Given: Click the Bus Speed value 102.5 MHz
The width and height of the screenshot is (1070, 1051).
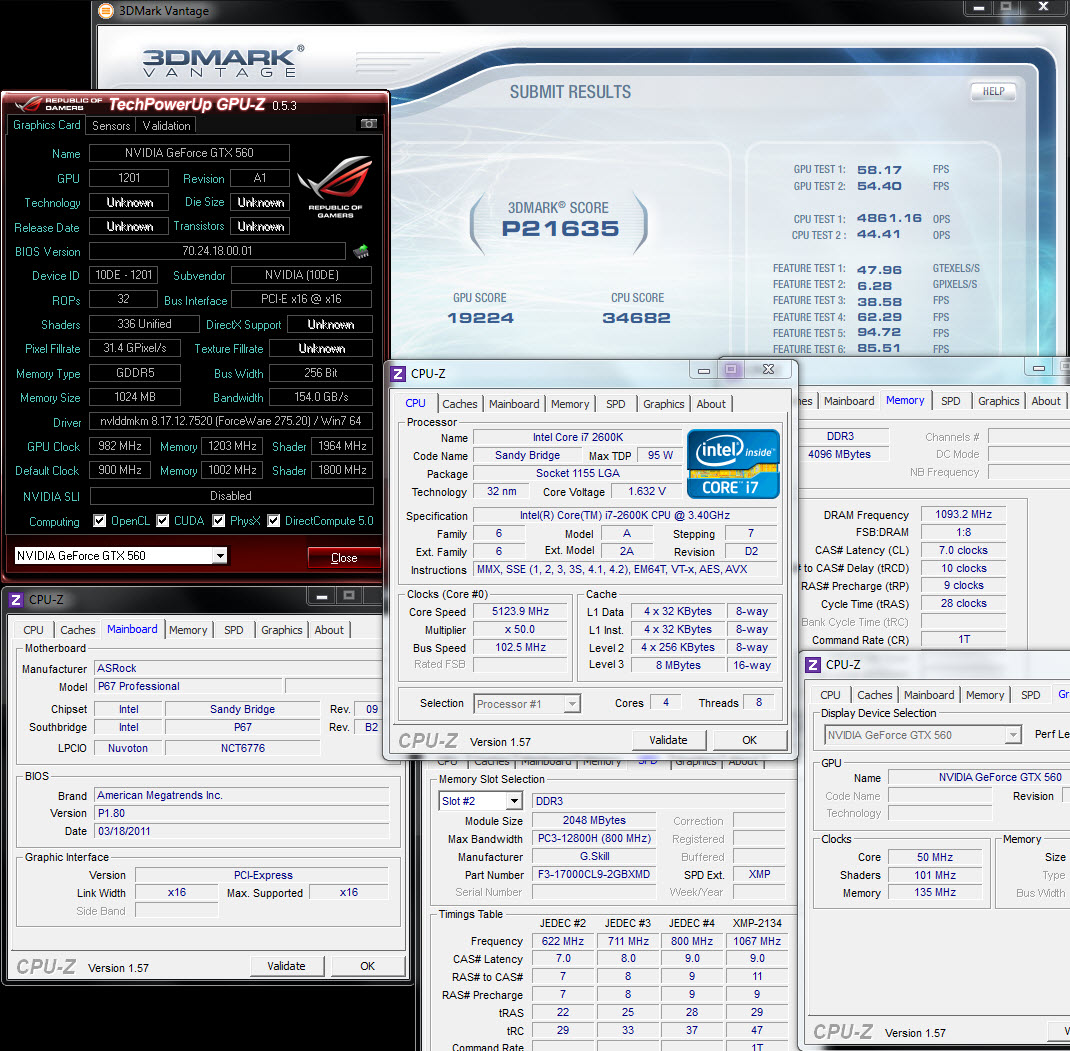Looking at the screenshot, I should (520, 647).
